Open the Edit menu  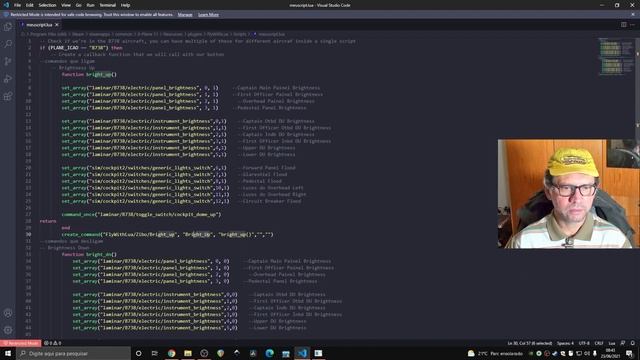29,5
